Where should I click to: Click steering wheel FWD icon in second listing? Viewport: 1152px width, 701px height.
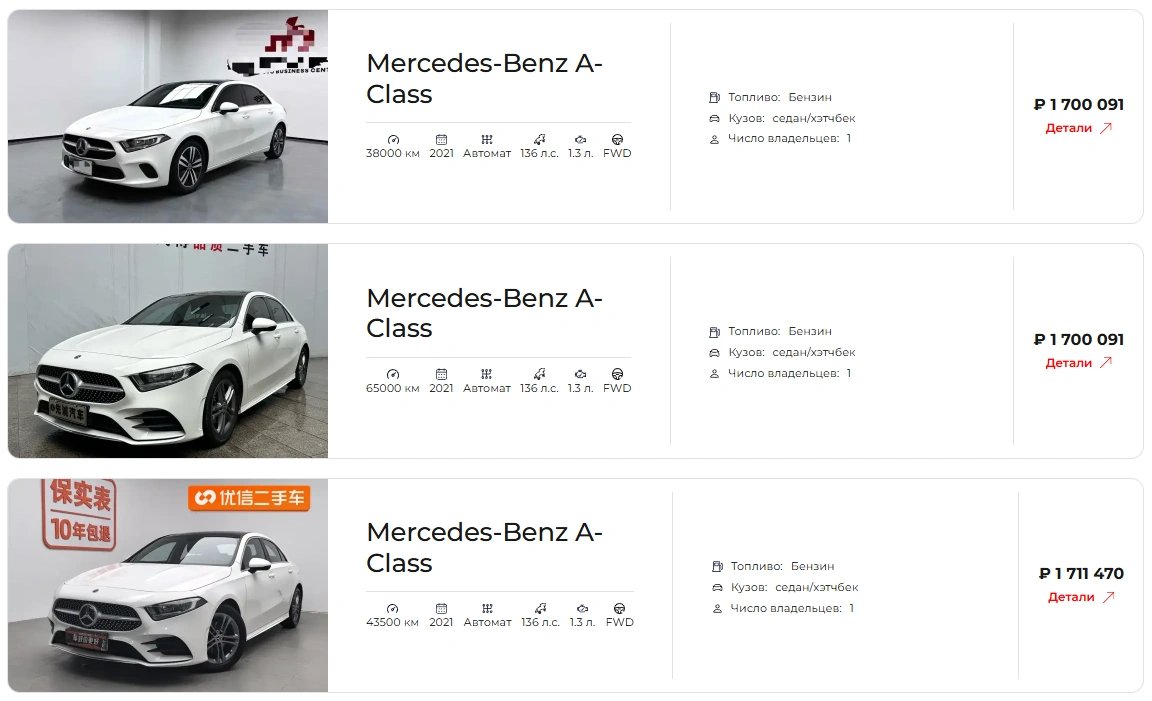point(617,374)
